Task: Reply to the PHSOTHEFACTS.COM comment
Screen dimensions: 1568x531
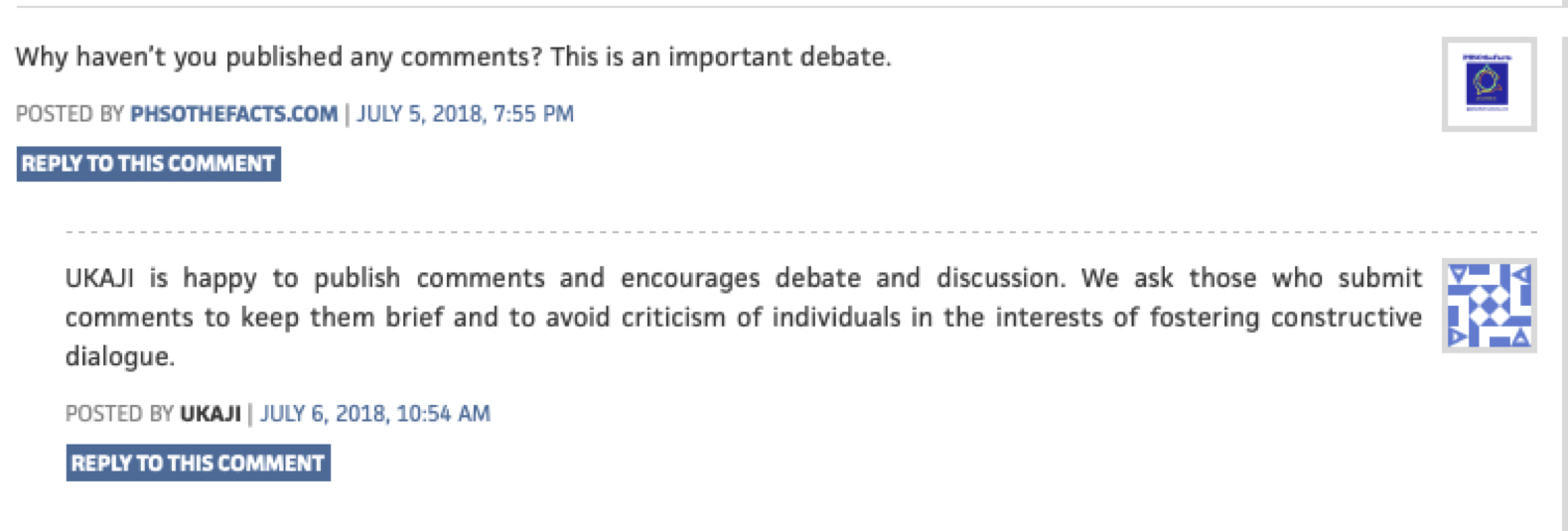Action: (148, 164)
